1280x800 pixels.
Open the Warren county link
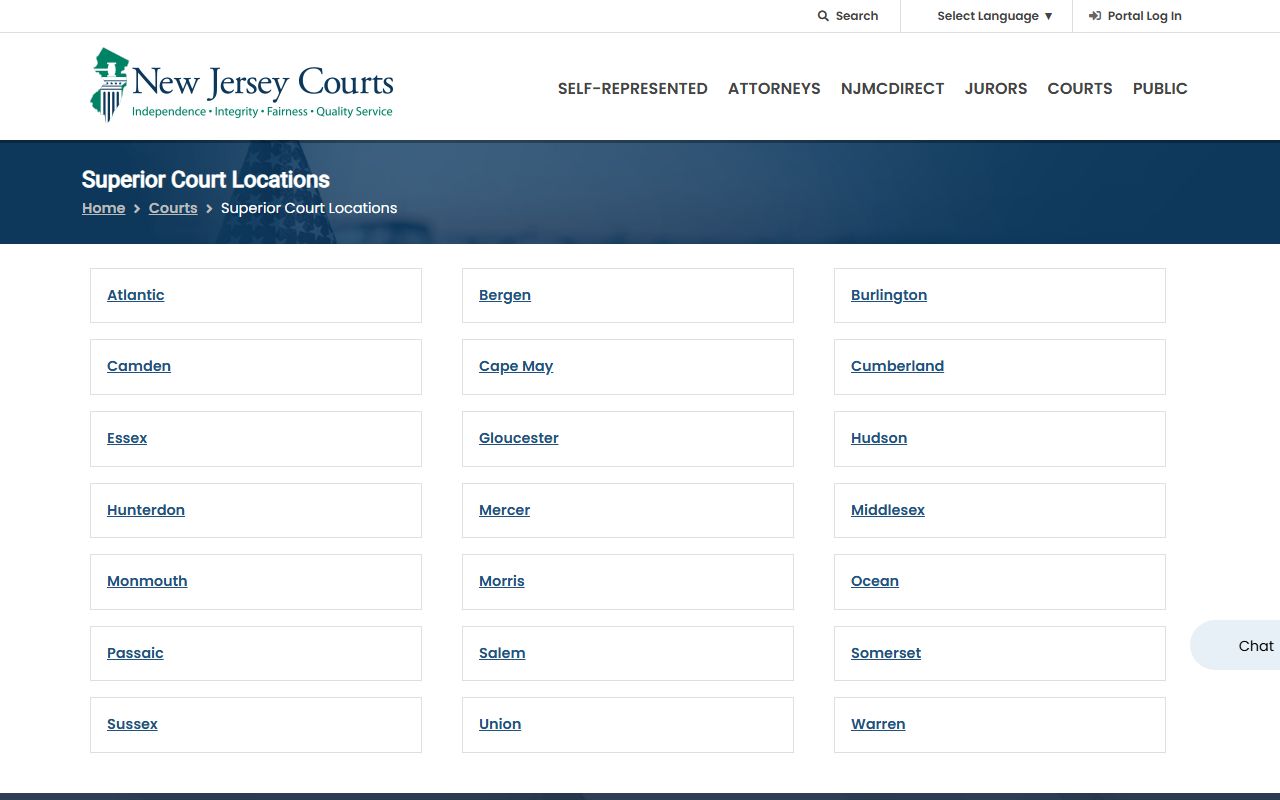tap(878, 724)
